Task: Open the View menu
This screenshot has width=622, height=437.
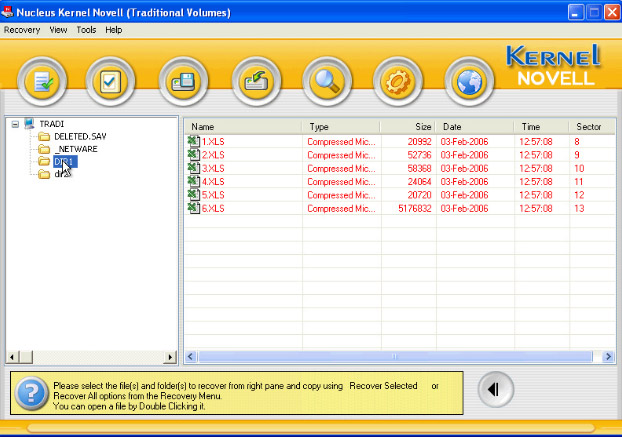Action: [x=58, y=30]
